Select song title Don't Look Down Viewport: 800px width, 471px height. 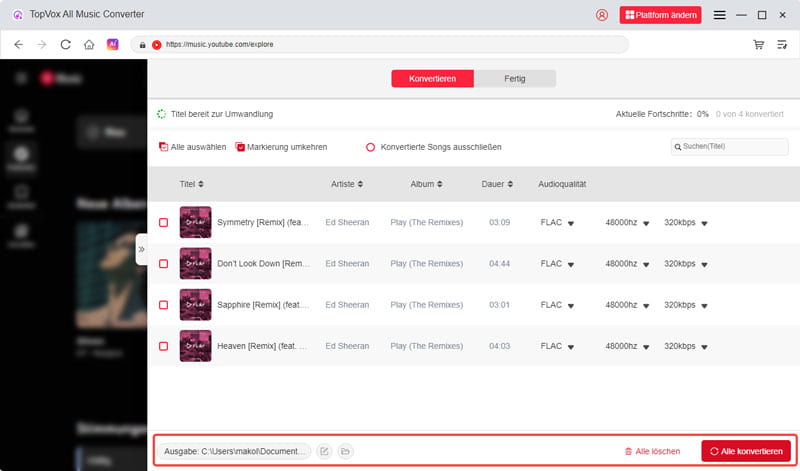tap(263, 264)
